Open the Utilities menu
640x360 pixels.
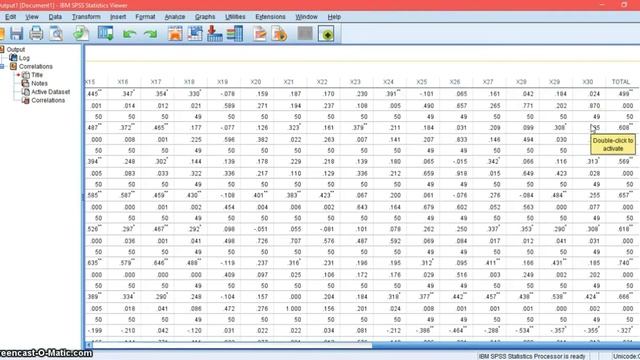click(235, 17)
